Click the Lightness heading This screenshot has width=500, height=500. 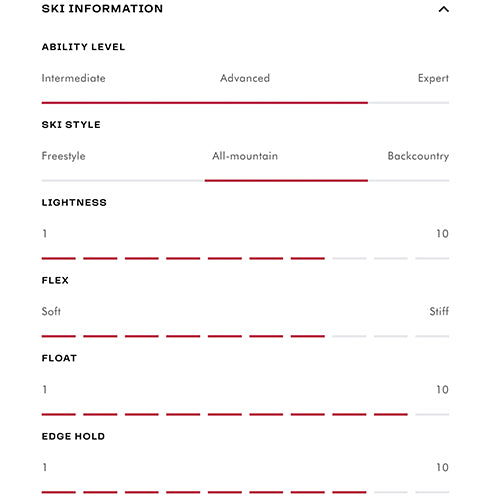click(74, 202)
